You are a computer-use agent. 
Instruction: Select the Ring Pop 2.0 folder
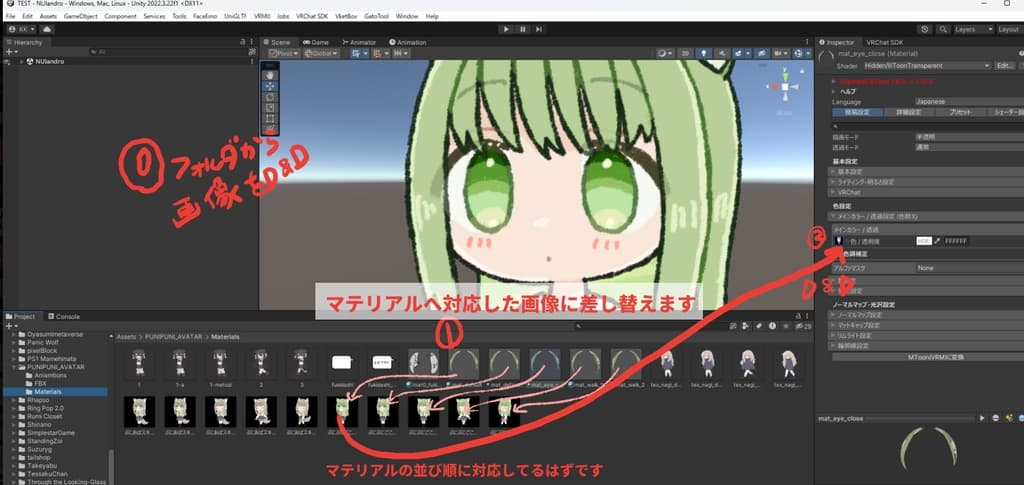(x=46, y=408)
